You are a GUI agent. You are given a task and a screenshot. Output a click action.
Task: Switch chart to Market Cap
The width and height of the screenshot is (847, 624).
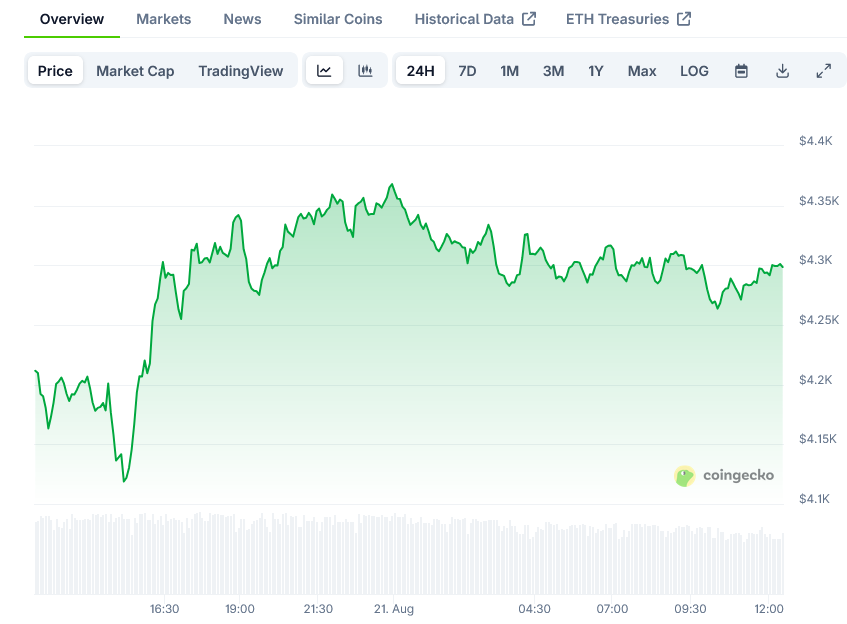point(135,71)
